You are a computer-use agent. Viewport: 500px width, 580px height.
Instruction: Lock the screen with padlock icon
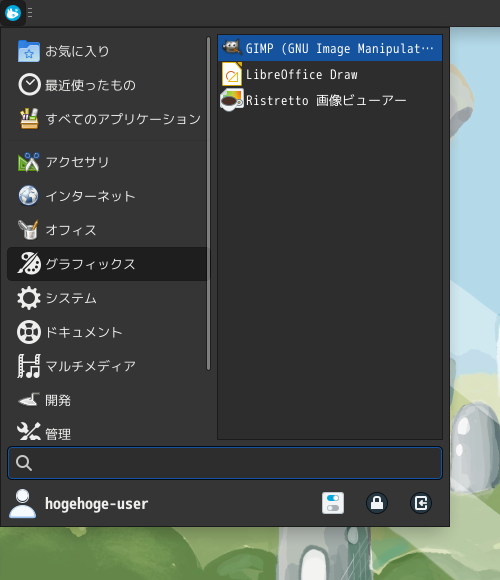point(377,503)
